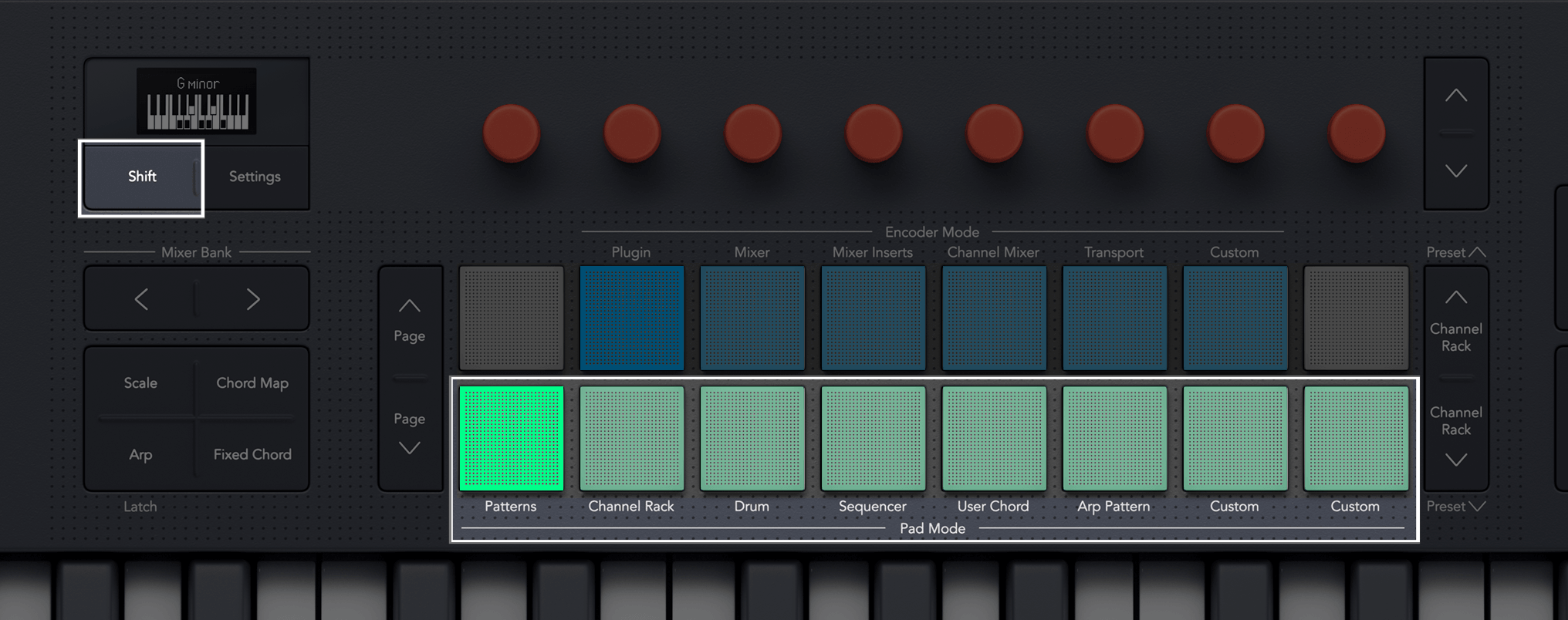The height and width of the screenshot is (620, 1568).
Task: Tap the grey pad right of encoder Custom
Action: tap(1356, 318)
